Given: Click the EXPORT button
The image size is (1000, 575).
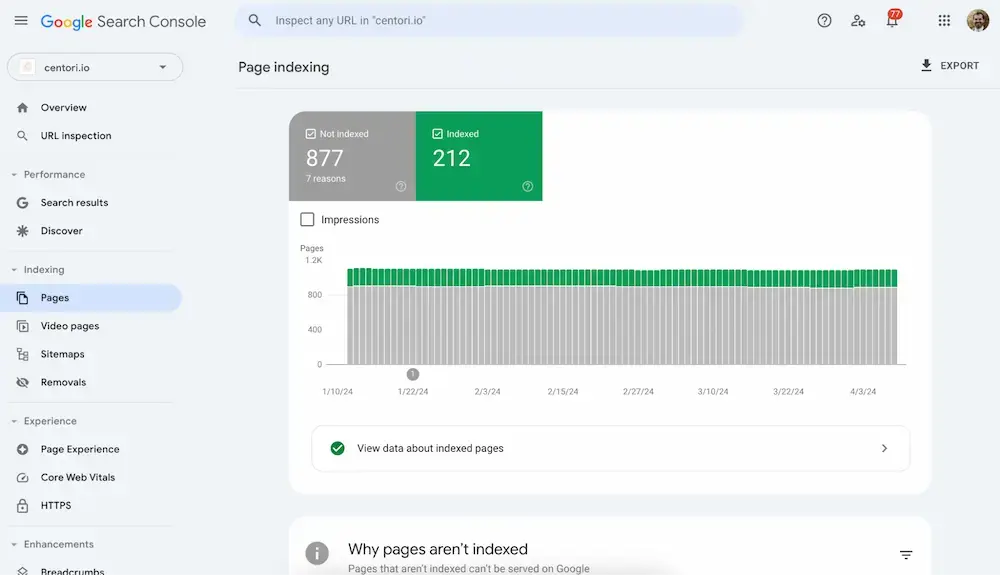Looking at the screenshot, I should click(x=949, y=66).
